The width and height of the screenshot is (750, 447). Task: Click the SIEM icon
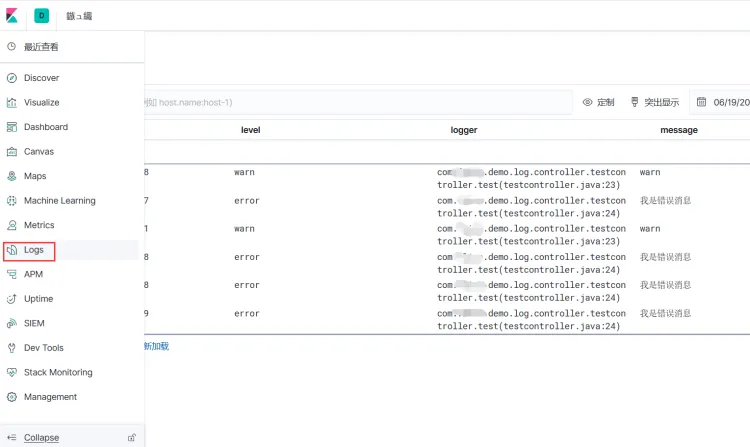click(11, 323)
